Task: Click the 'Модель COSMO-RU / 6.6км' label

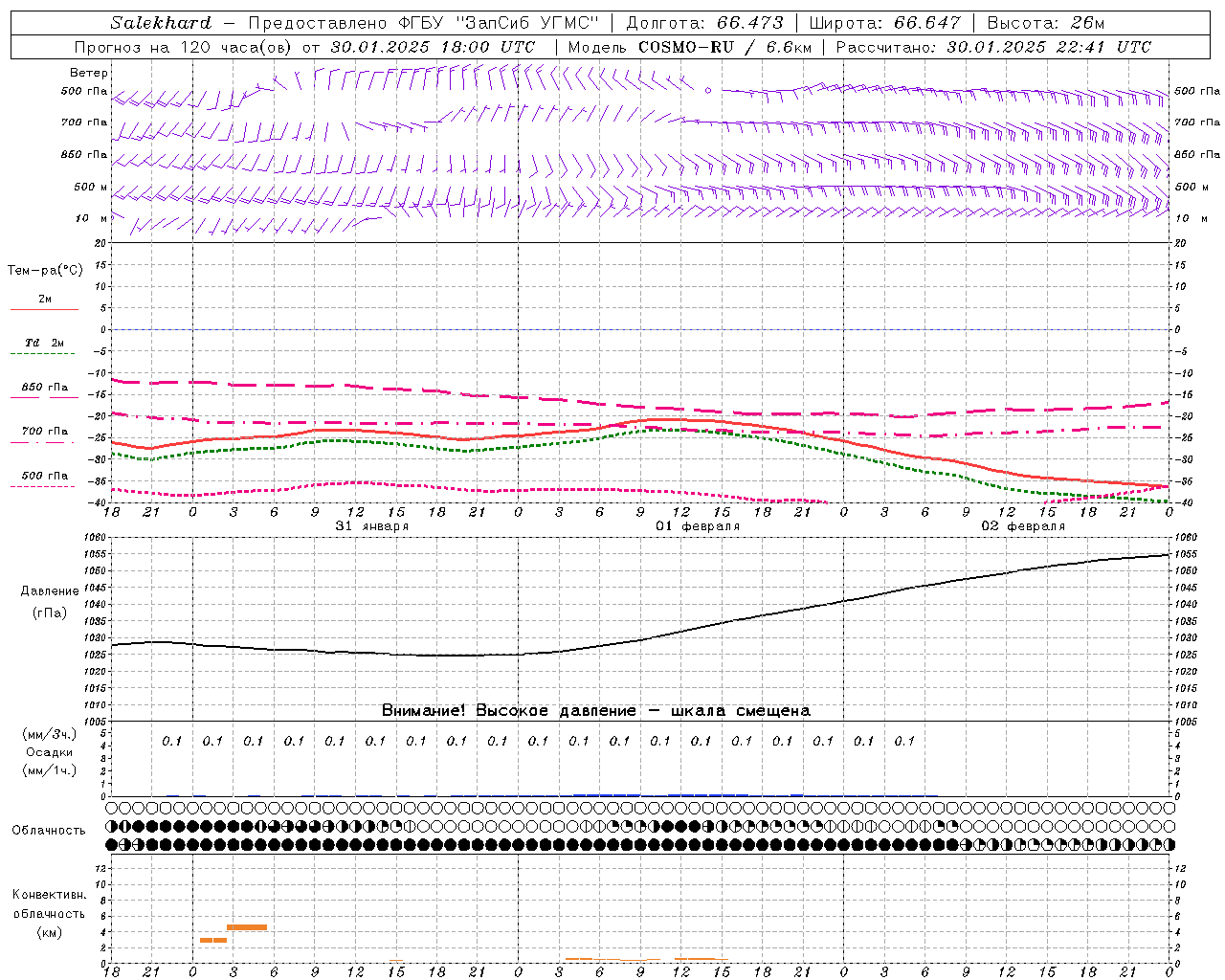Action: tap(689, 47)
